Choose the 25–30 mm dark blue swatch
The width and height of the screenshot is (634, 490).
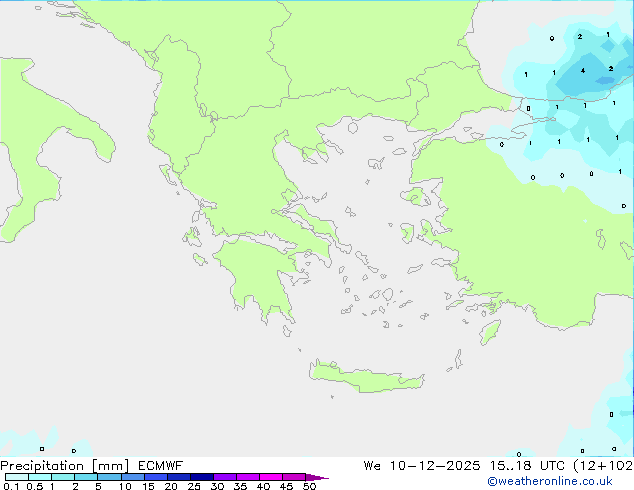[201, 477]
